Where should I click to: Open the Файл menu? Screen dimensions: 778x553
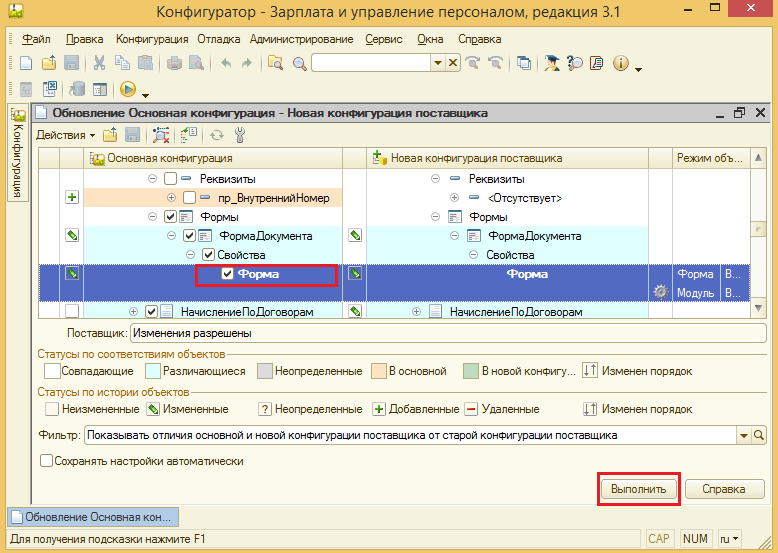(x=36, y=39)
